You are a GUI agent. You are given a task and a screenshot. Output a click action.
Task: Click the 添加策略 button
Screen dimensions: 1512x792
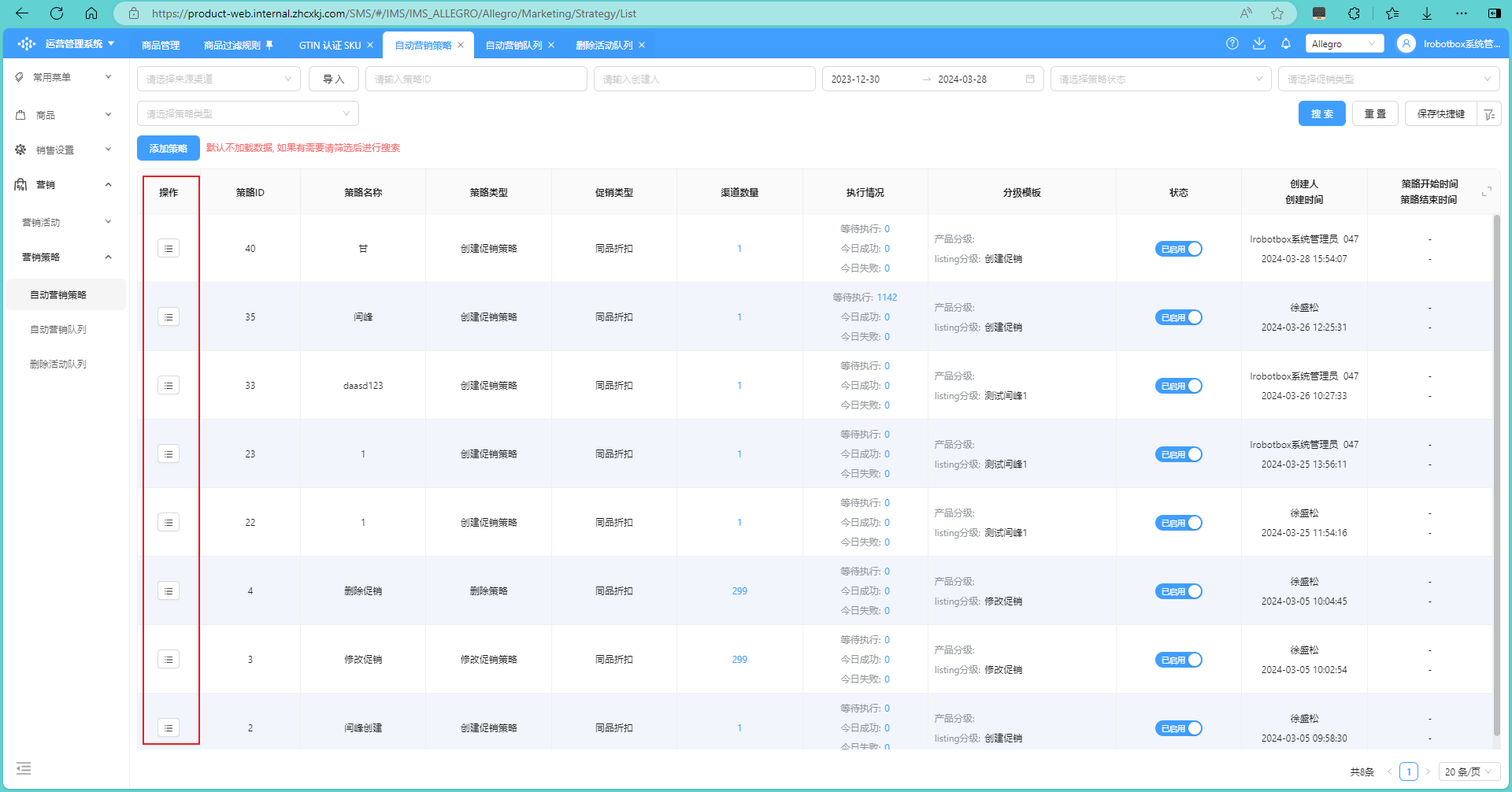pos(169,148)
